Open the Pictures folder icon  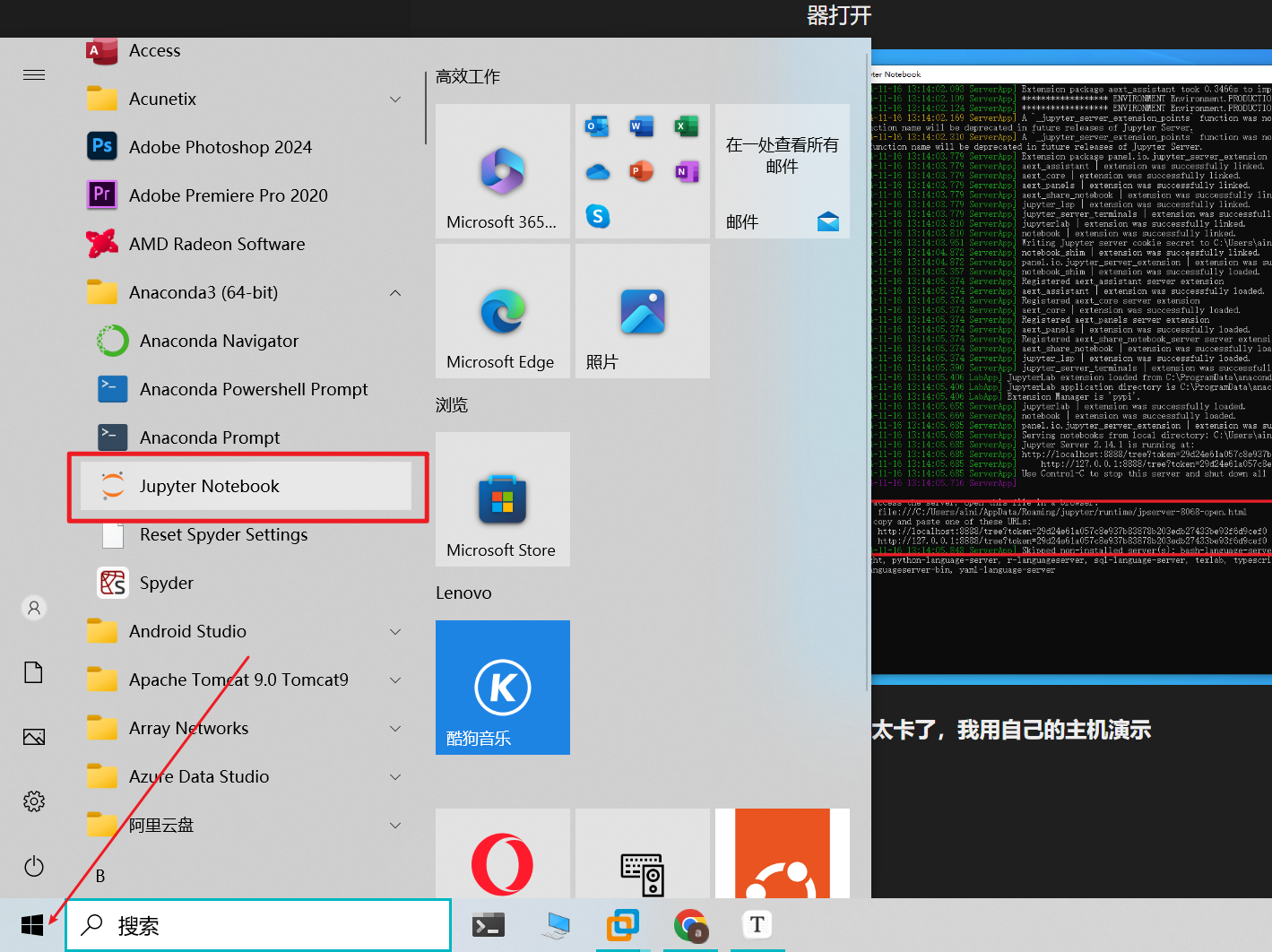pos(34,737)
